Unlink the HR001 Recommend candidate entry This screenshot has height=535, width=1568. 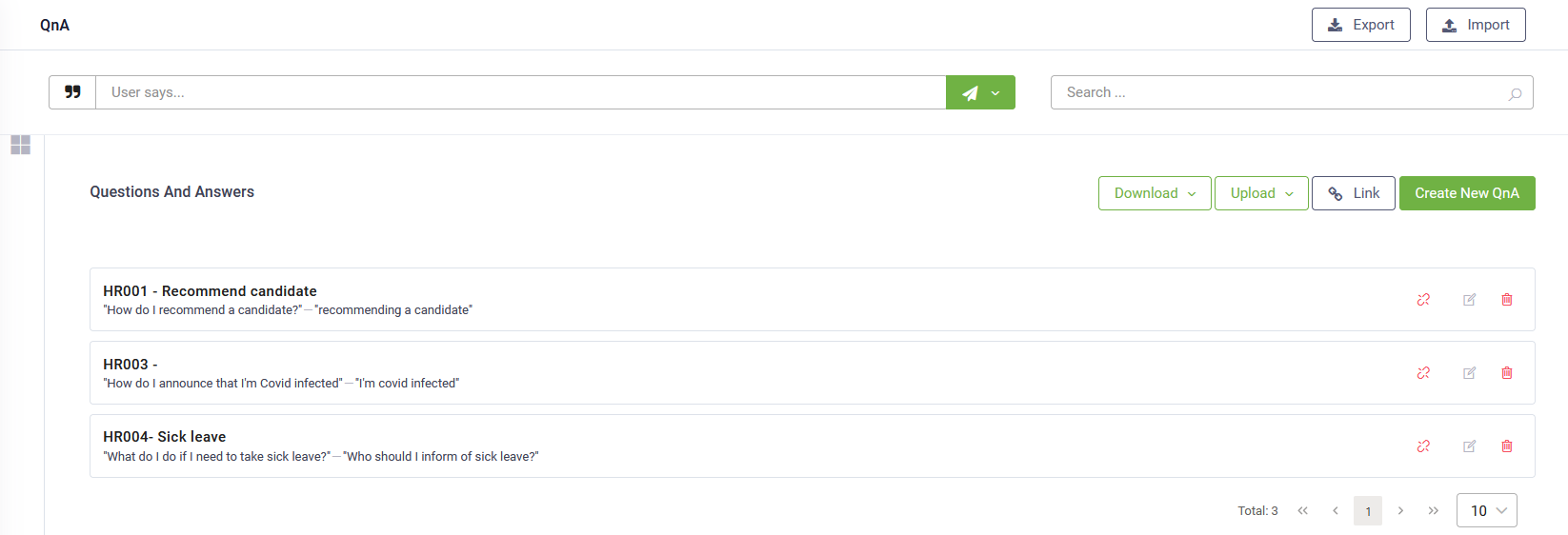[x=1423, y=300]
